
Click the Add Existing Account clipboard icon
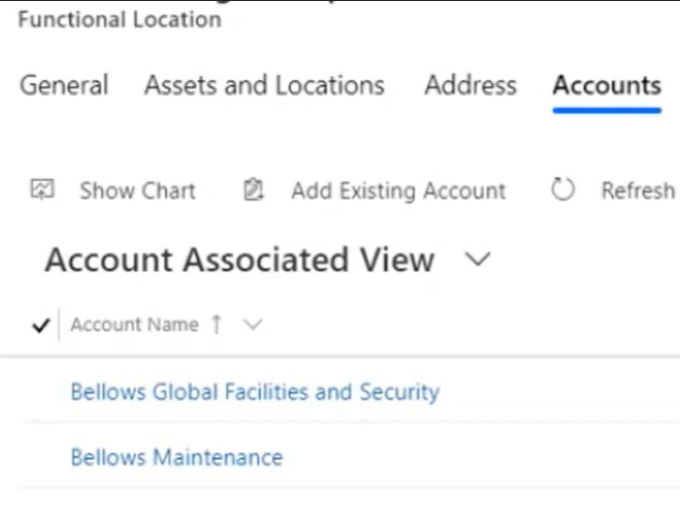(253, 190)
